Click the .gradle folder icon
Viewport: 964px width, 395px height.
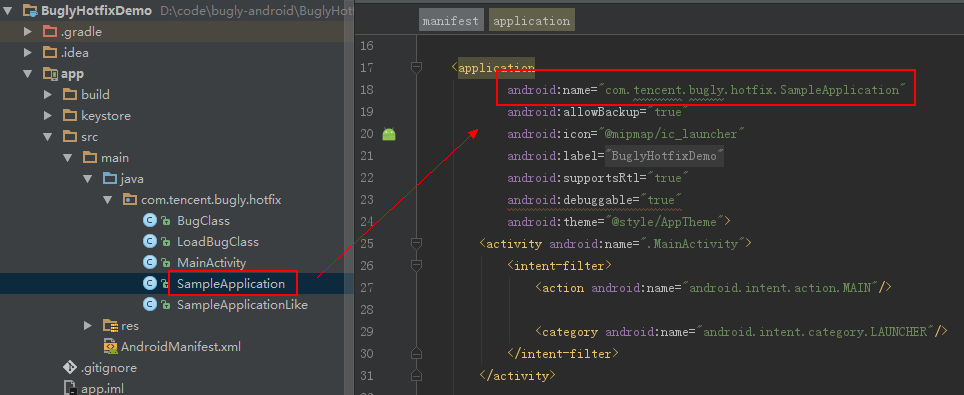pyautogui.click(x=50, y=31)
